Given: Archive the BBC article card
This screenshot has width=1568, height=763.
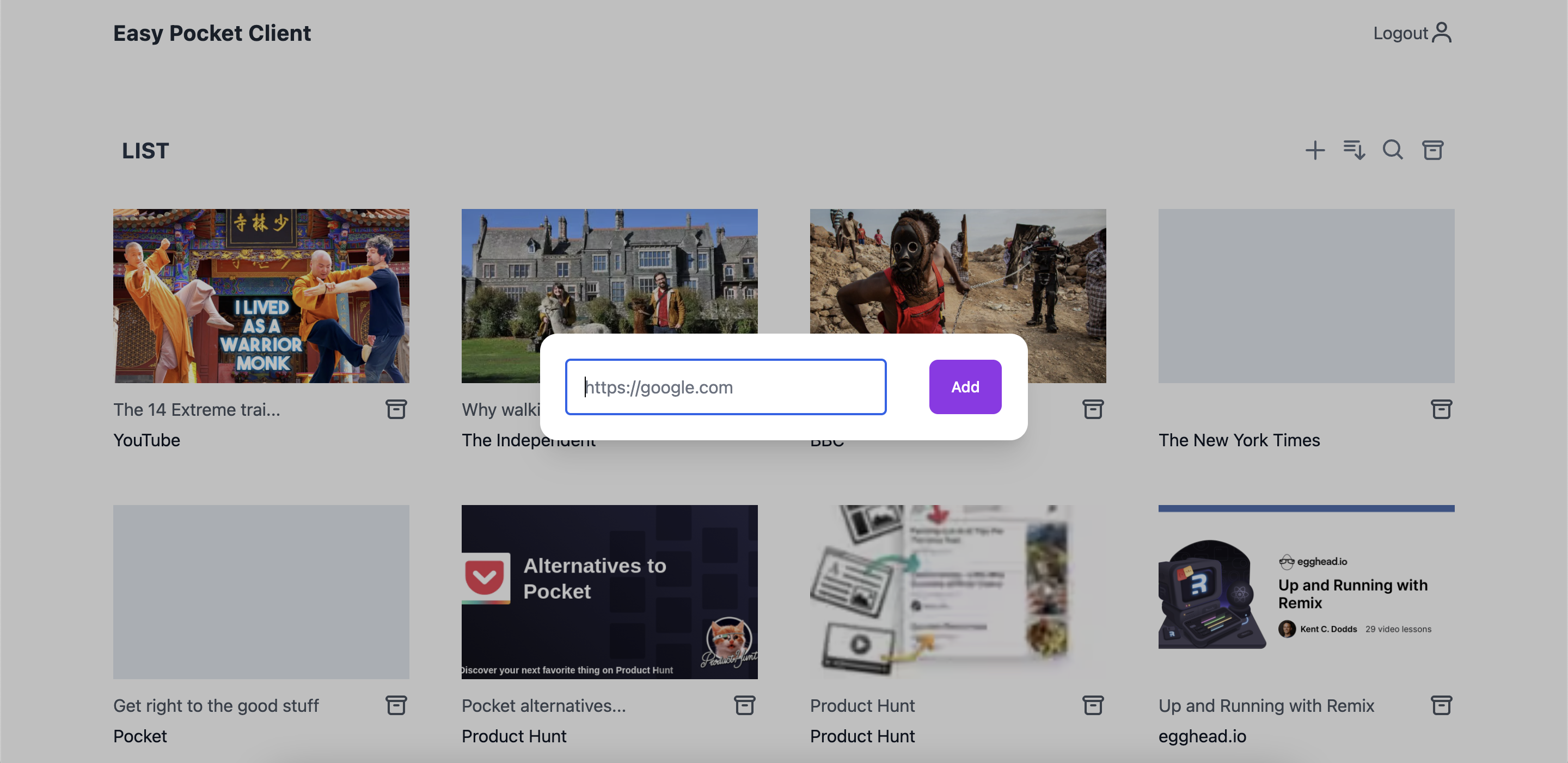Looking at the screenshot, I should coord(1093,409).
